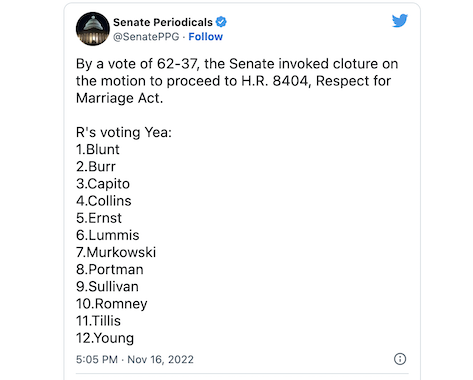Click the 'Marriage Act.' text line
Image resolution: width=473 pixels, height=380 pixels.
click(x=119, y=98)
